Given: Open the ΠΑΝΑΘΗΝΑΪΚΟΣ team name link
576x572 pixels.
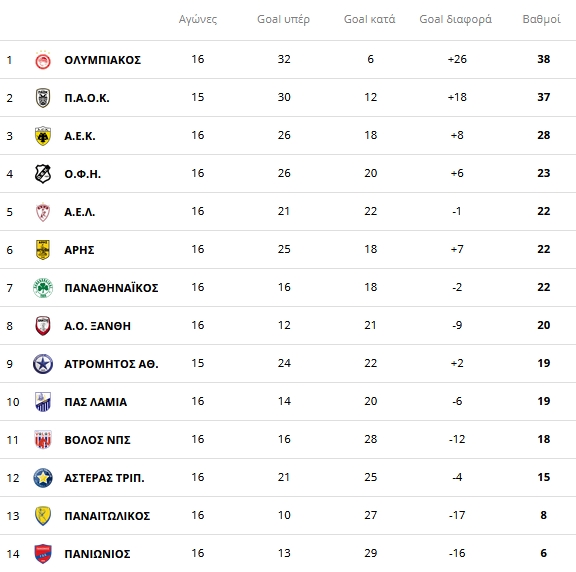Looking at the screenshot, I should (x=111, y=288).
